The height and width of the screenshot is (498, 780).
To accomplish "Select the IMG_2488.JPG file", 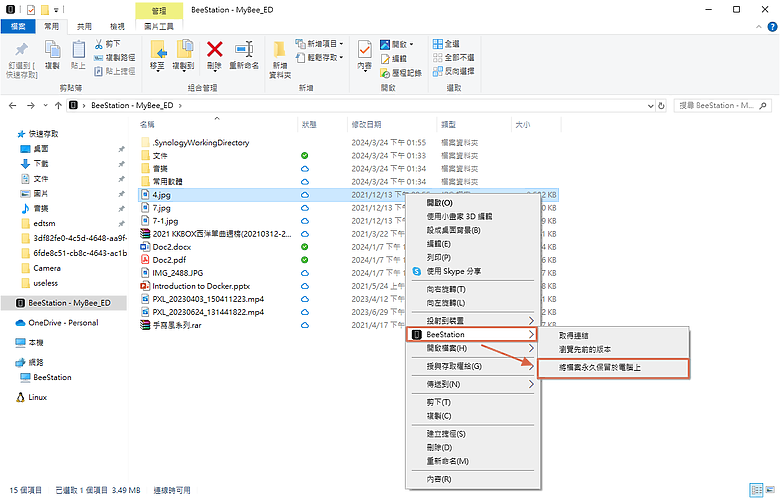I will [172, 273].
